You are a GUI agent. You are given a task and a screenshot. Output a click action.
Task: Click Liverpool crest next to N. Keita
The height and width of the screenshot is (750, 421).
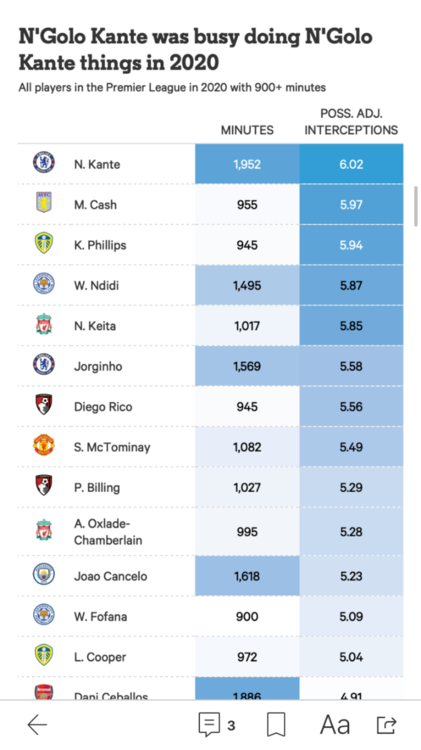[x=44, y=325]
